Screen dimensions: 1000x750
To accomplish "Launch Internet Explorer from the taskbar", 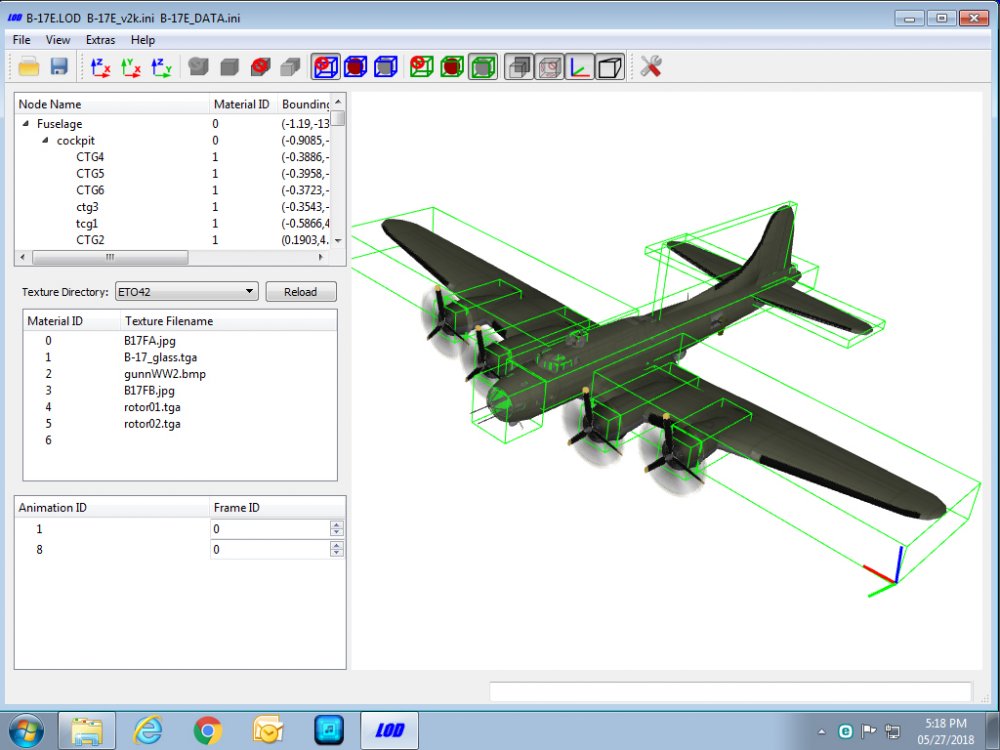I will click(x=147, y=731).
